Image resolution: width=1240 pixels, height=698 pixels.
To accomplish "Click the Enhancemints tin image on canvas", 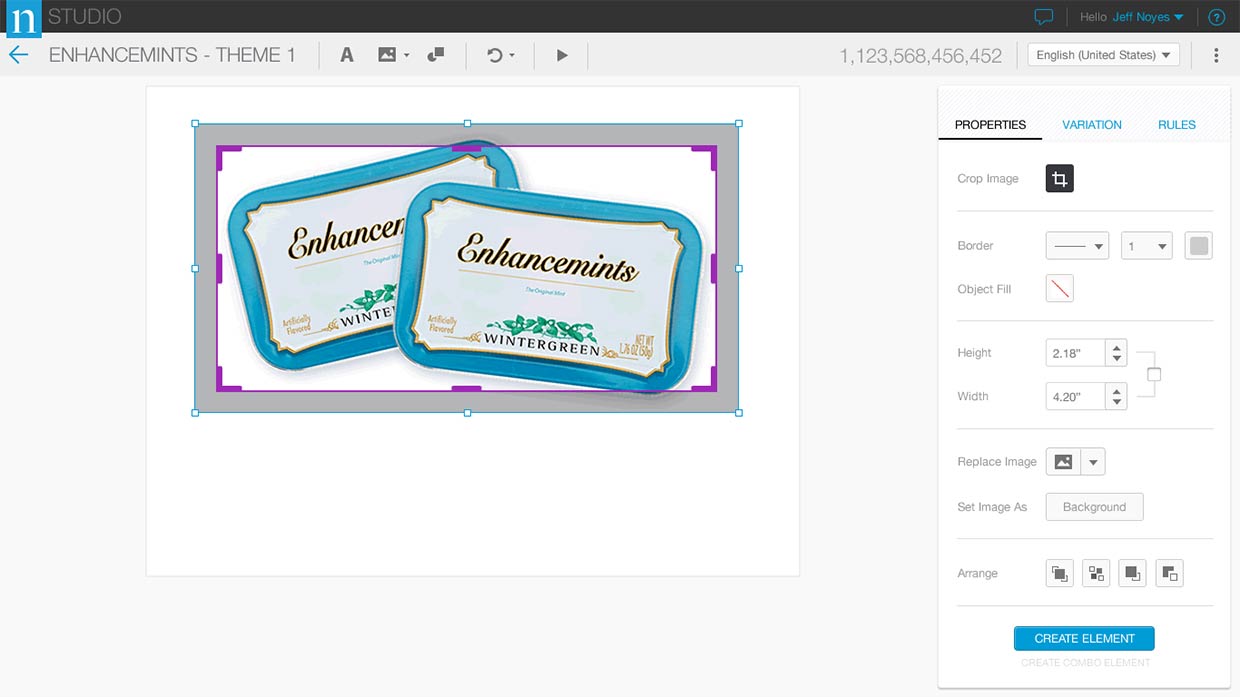I will [x=467, y=268].
